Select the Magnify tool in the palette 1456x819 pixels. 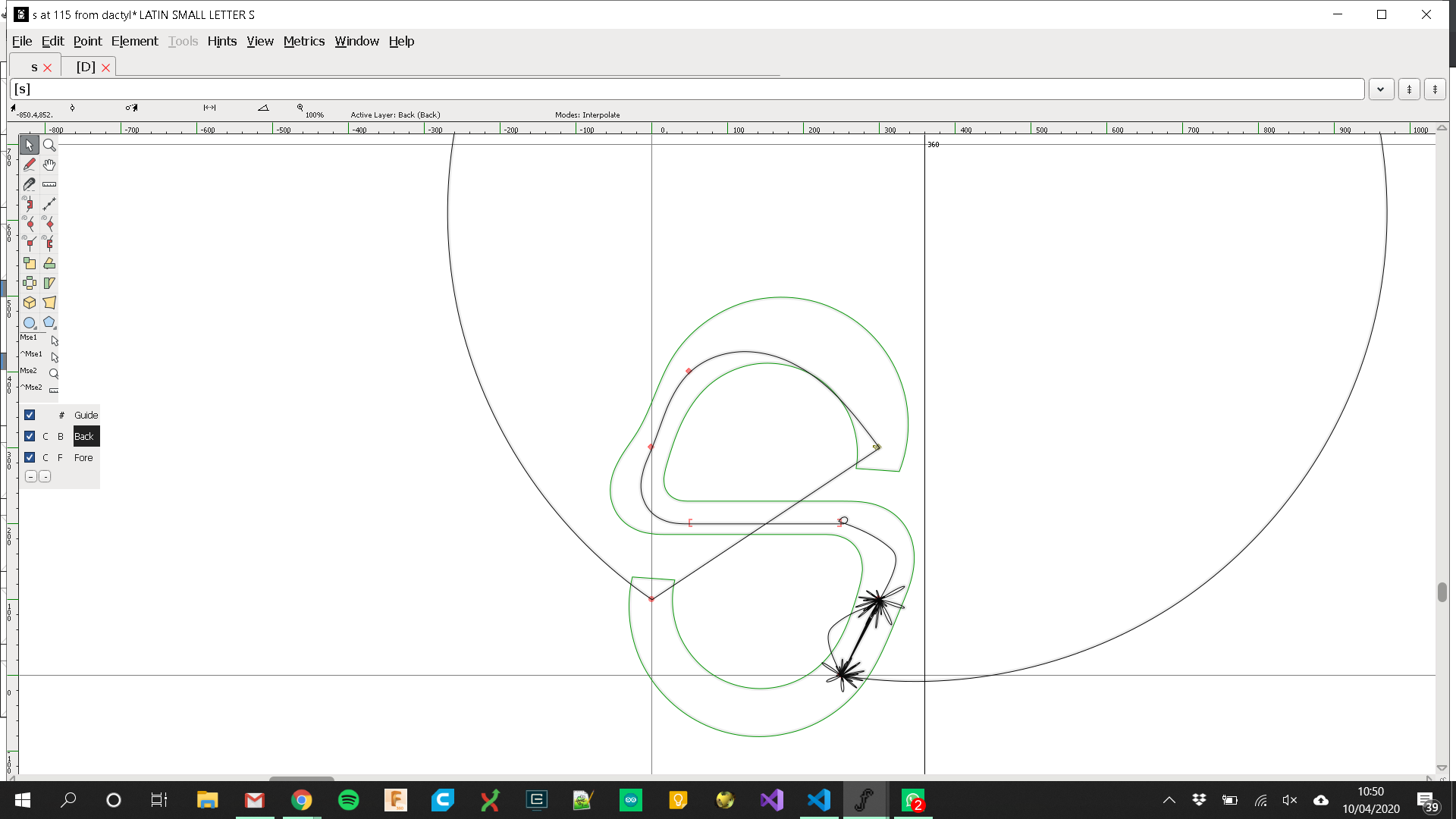coord(49,145)
